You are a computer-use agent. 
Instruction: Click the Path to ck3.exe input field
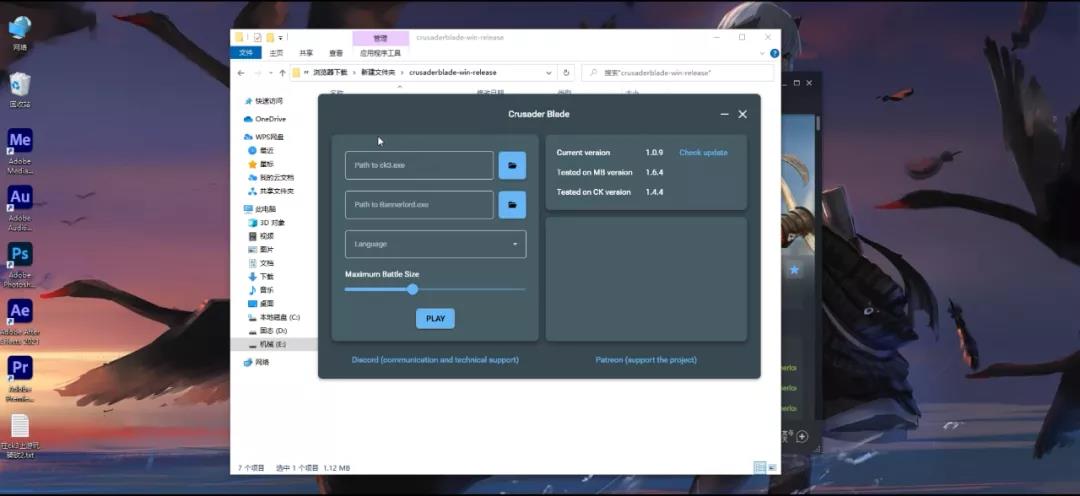pyautogui.click(x=419, y=165)
